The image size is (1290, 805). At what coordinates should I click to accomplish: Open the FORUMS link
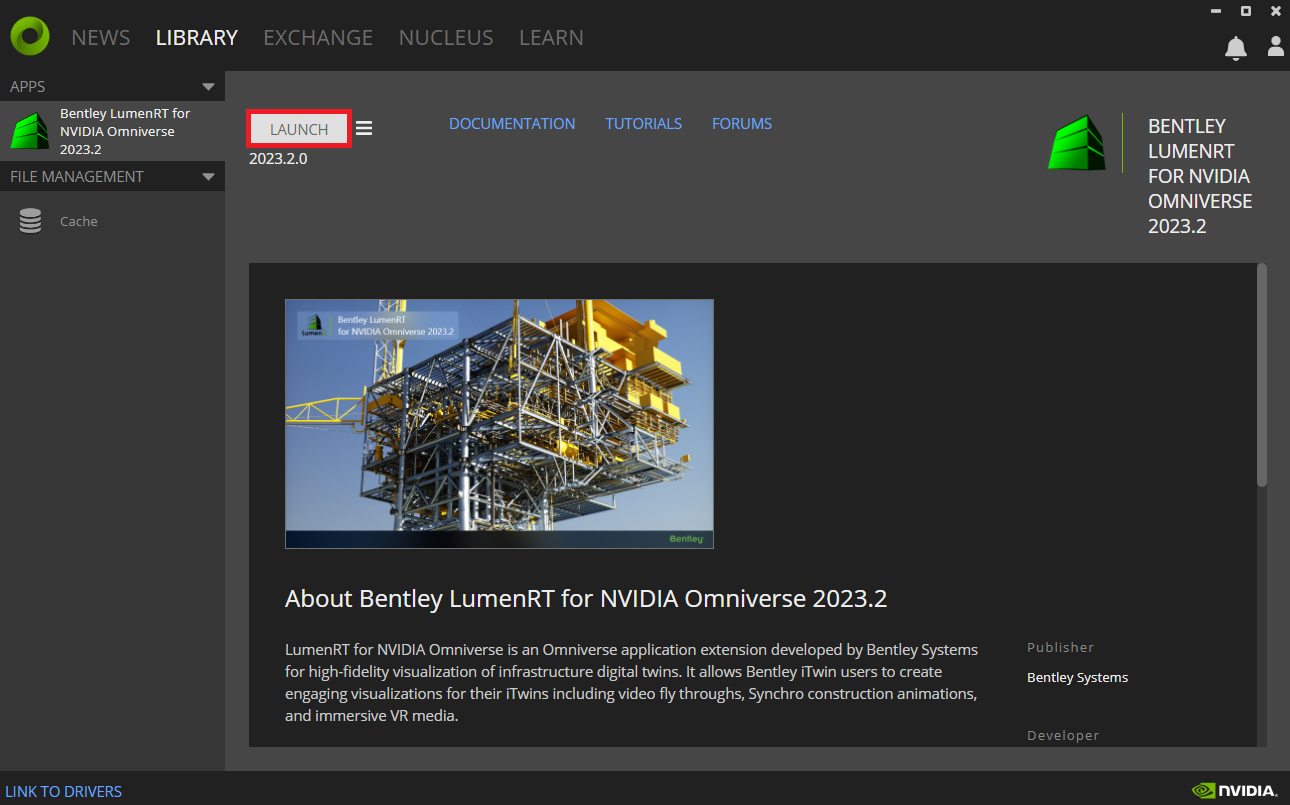[x=742, y=124]
